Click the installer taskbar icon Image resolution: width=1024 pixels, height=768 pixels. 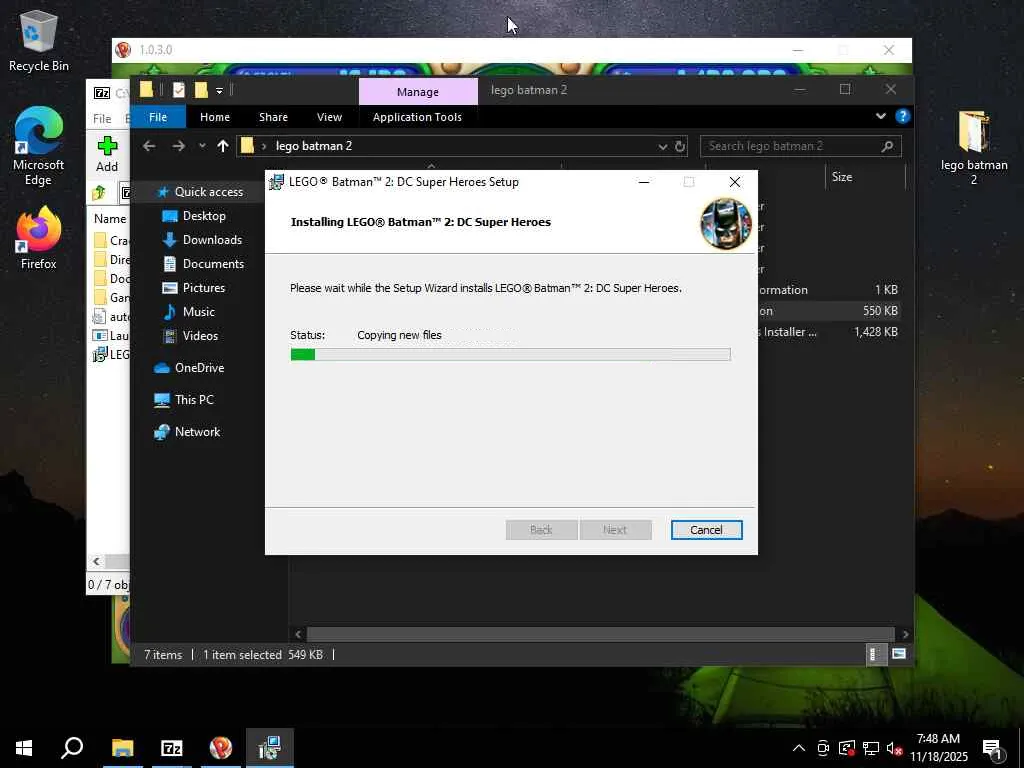tap(270, 748)
